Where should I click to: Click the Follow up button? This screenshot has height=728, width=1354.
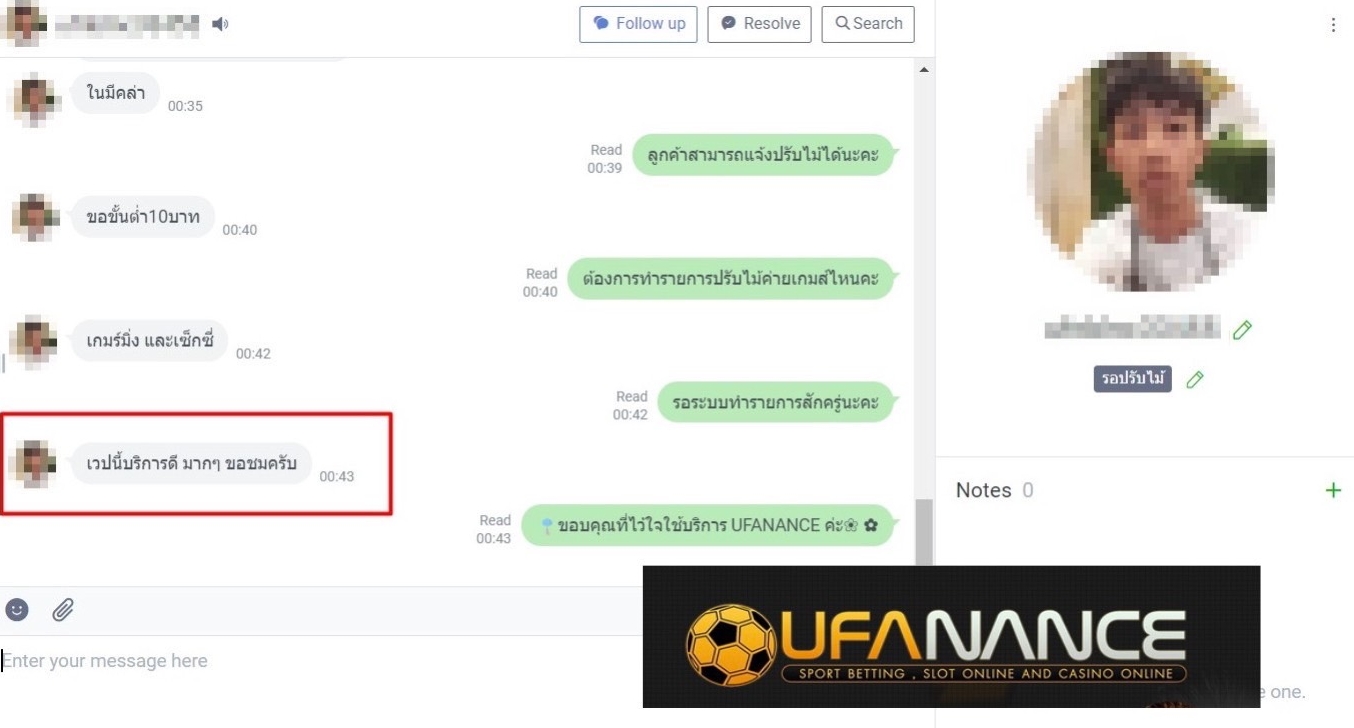tap(638, 24)
